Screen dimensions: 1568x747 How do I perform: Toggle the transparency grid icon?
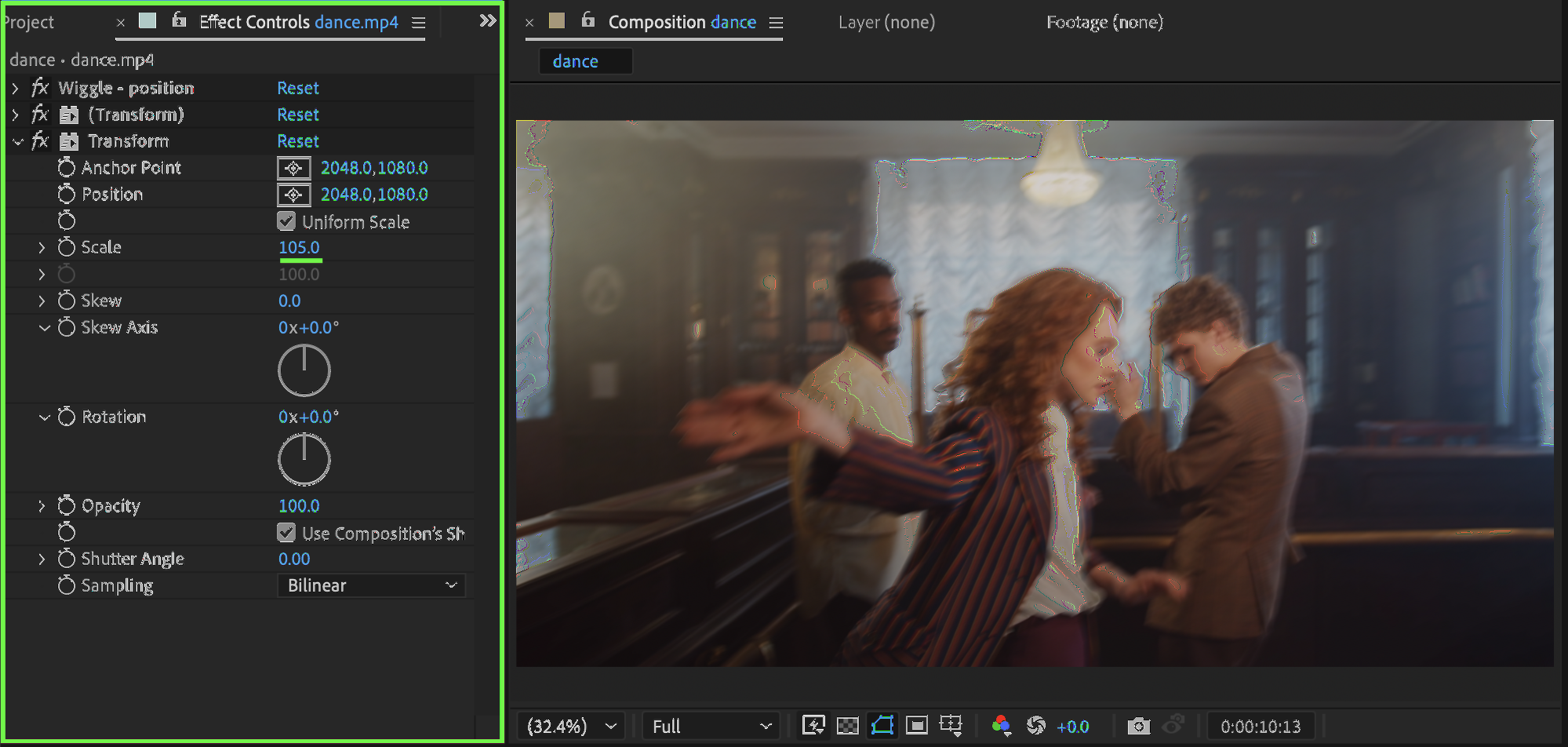pos(848,725)
